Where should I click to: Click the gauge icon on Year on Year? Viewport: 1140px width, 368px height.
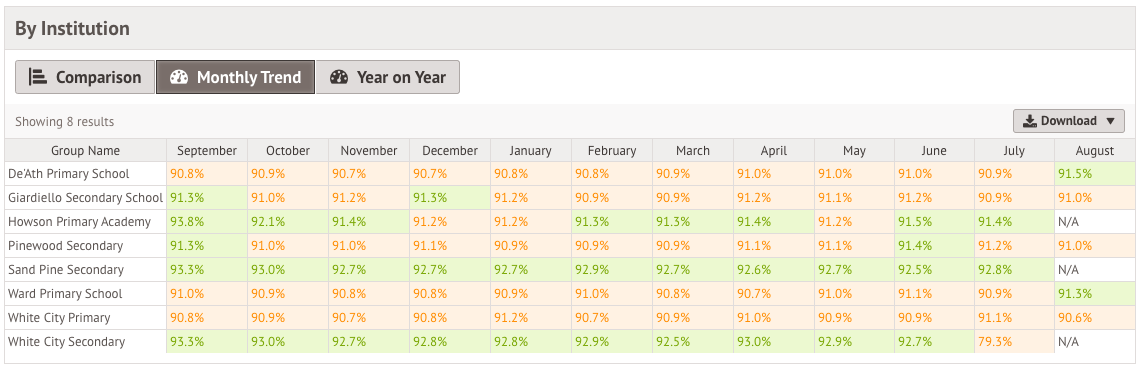click(339, 77)
